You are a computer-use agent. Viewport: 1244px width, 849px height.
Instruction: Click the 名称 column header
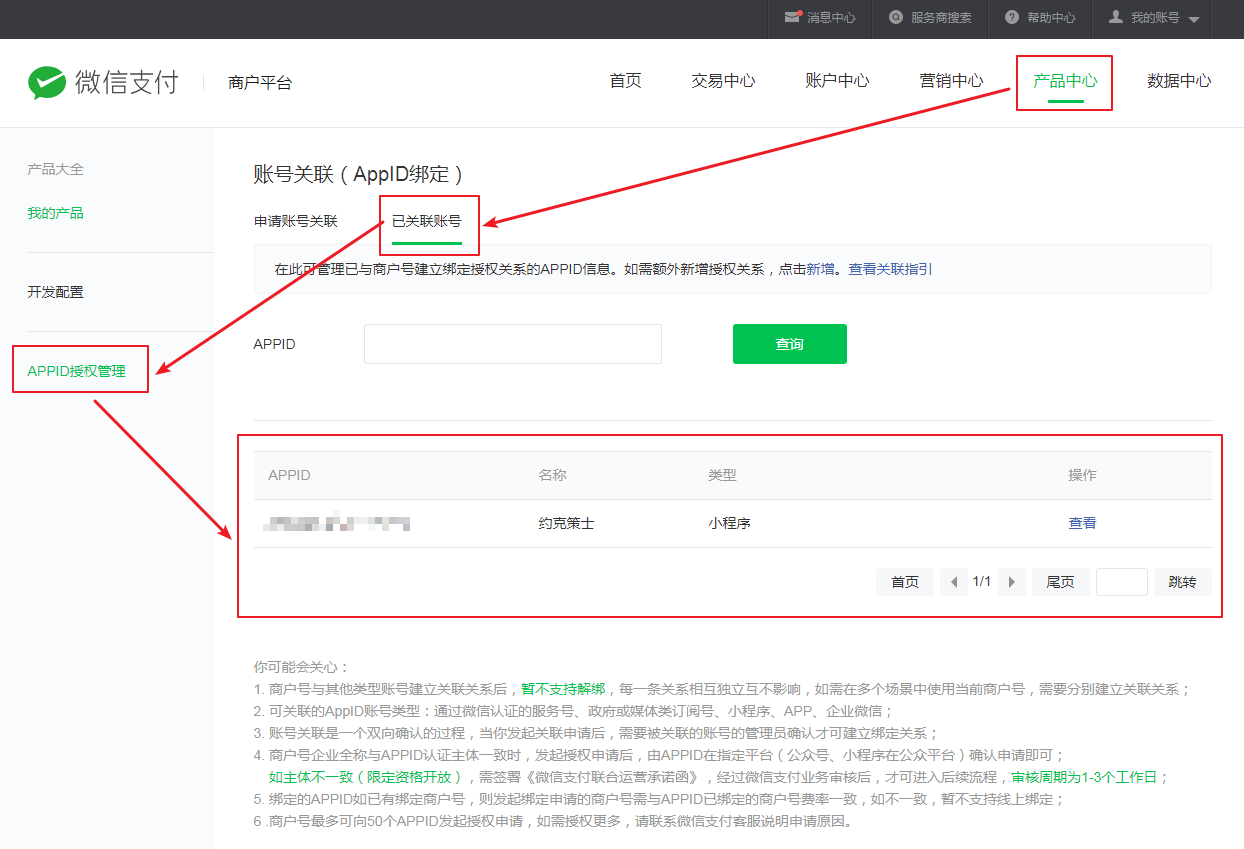(x=552, y=475)
